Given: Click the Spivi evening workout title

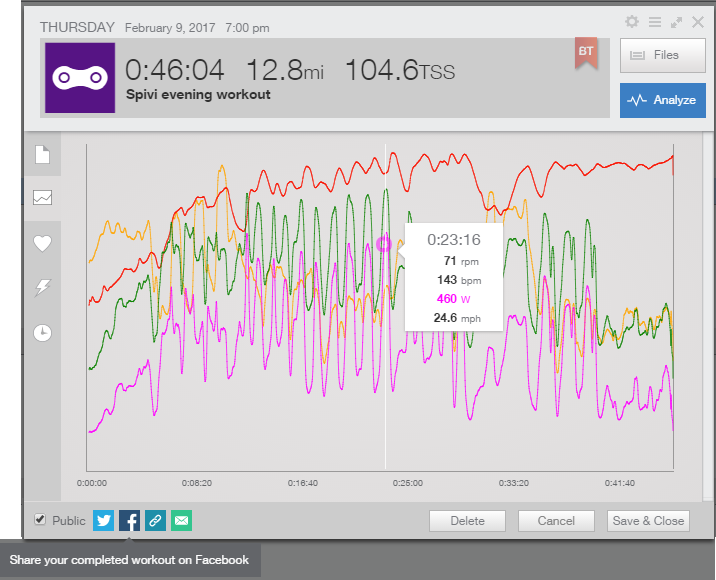Looking at the screenshot, I should click(x=198, y=95).
